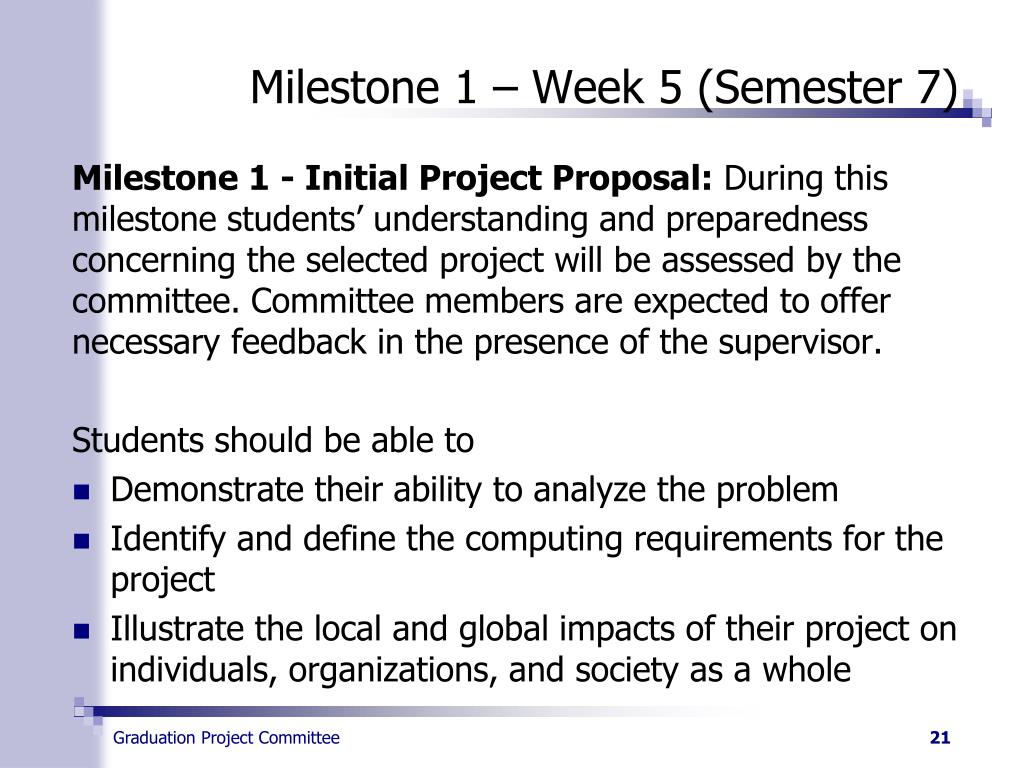Click the decorative squares at footer line start
The width and height of the screenshot is (1024, 768).
coord(89,711)
